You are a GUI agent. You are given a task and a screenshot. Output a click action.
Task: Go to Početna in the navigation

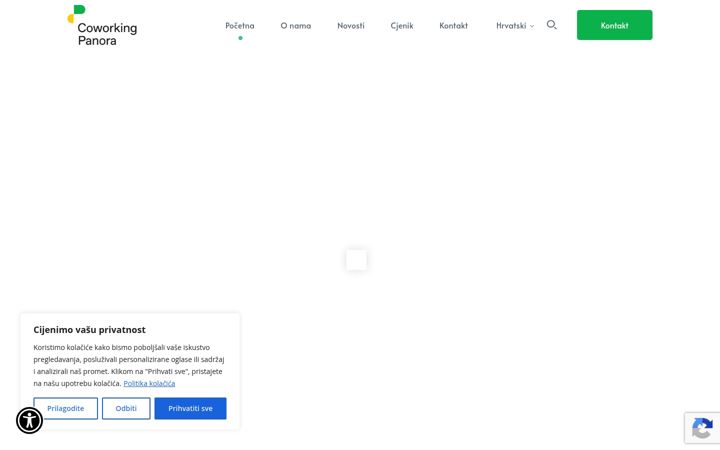(240, 26)
